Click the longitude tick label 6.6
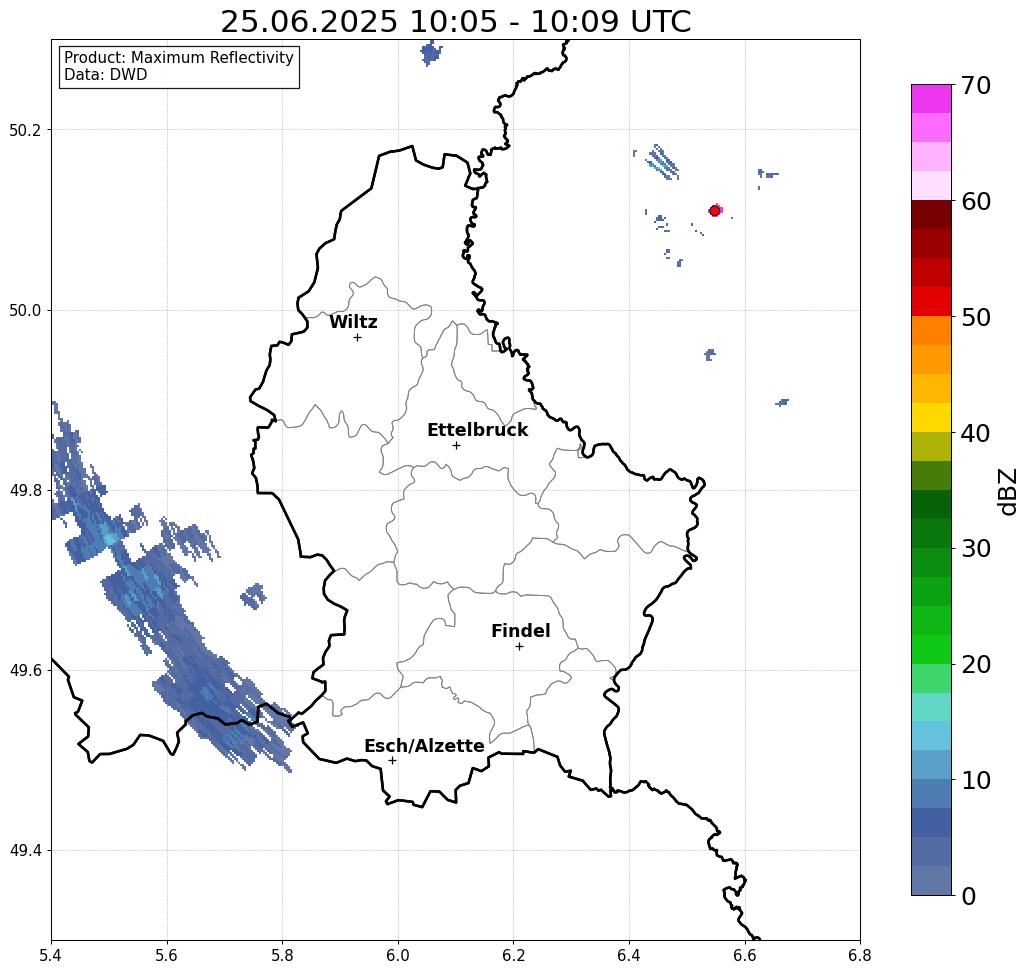This screenshot has height=973, width=1029. 745,955
